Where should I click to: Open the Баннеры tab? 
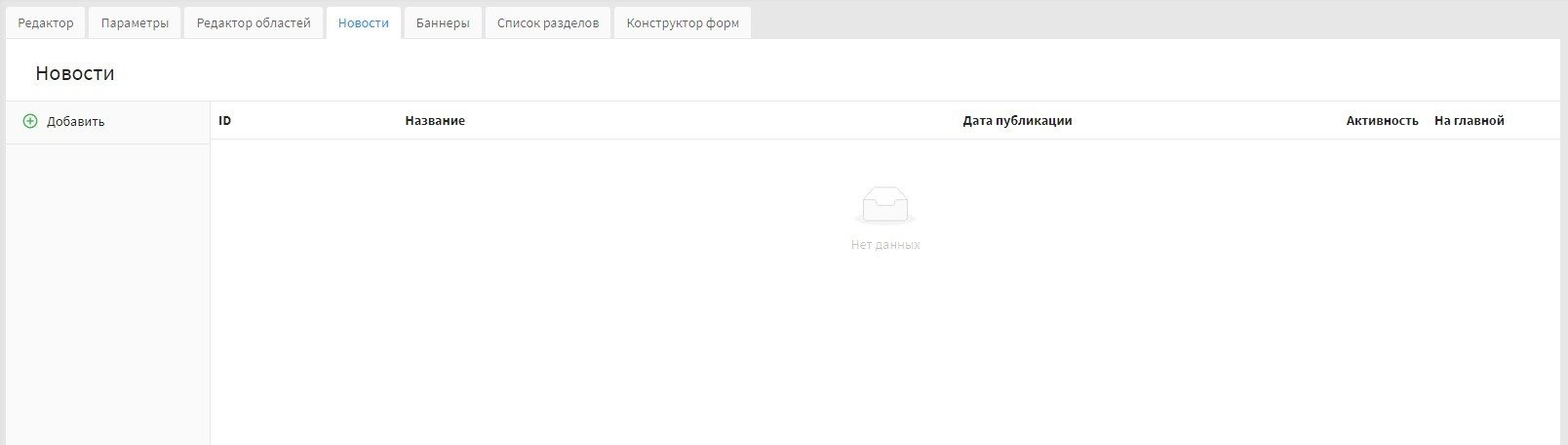(x=443, y=23)
